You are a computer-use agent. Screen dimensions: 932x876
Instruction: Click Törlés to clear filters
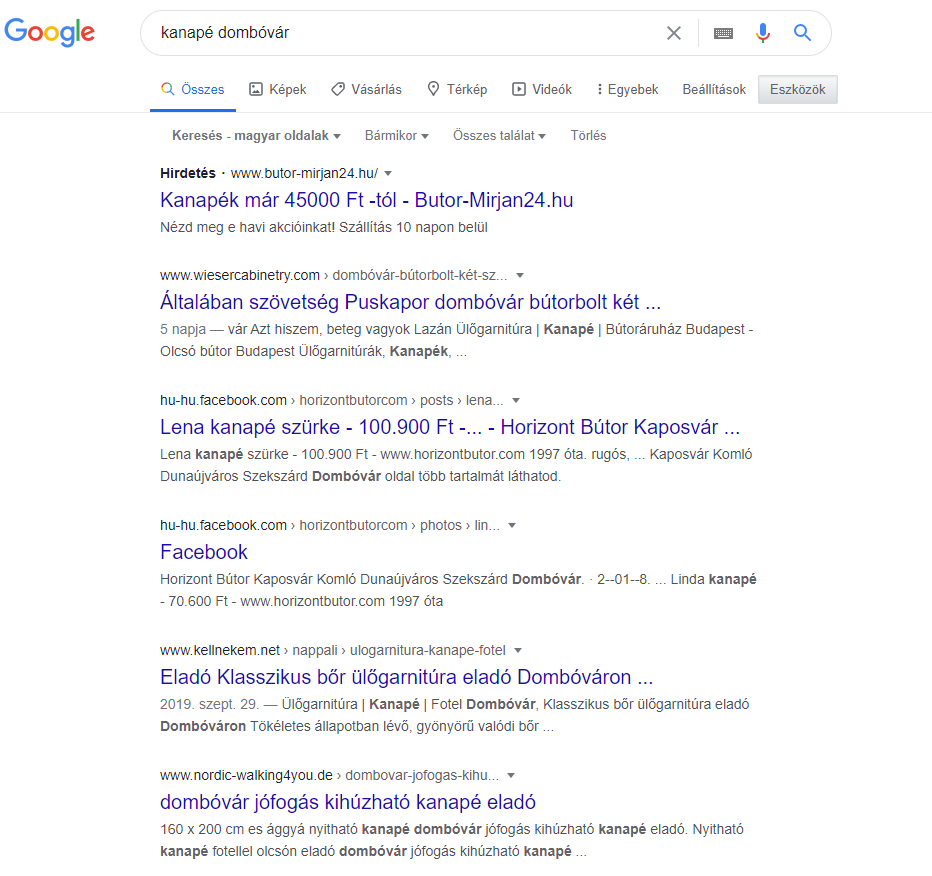(x=588, y=136)
